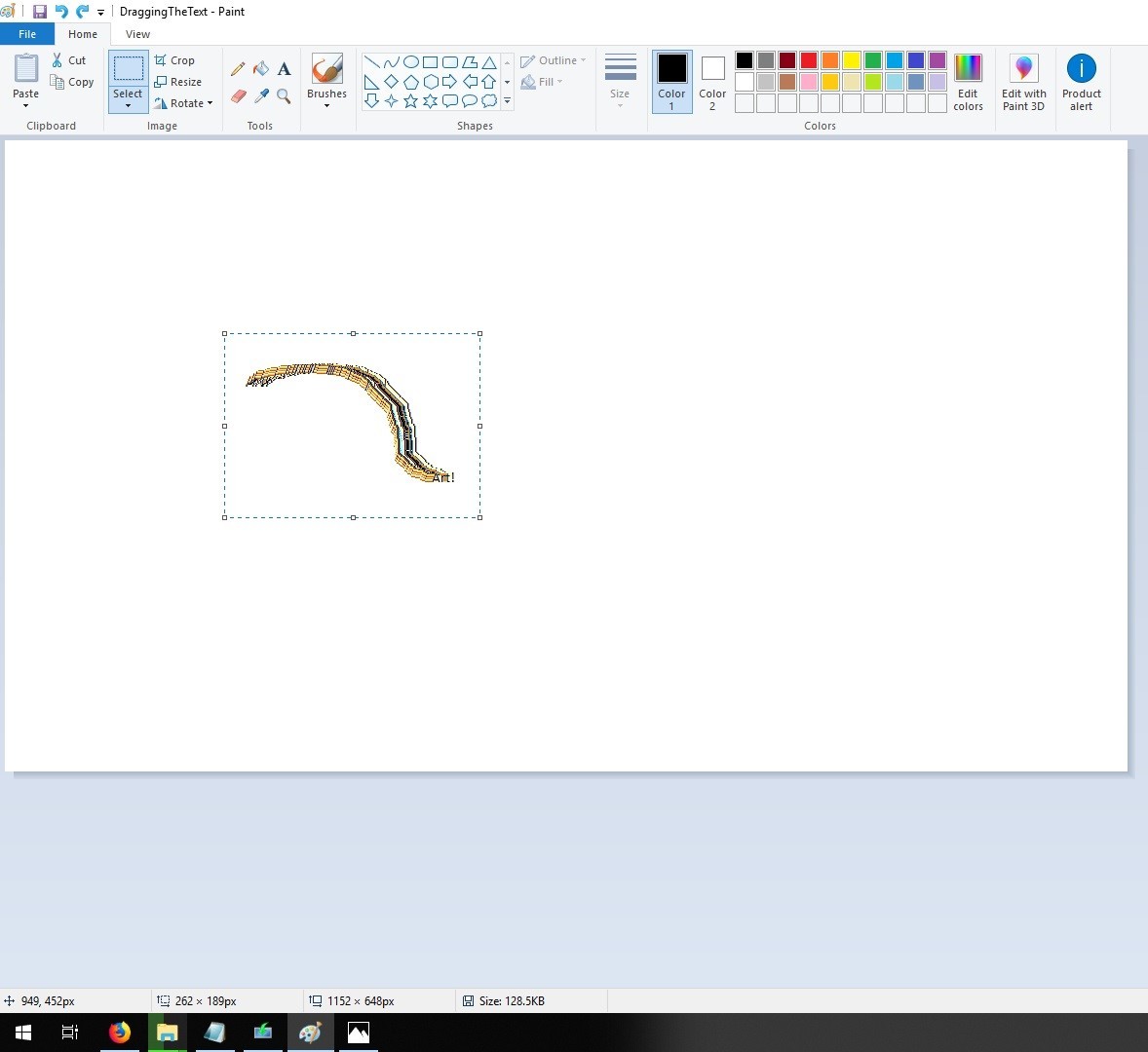Toggle the Color 2 selector
Viewport: 1148px width, 1052px height.
point(712,81)
